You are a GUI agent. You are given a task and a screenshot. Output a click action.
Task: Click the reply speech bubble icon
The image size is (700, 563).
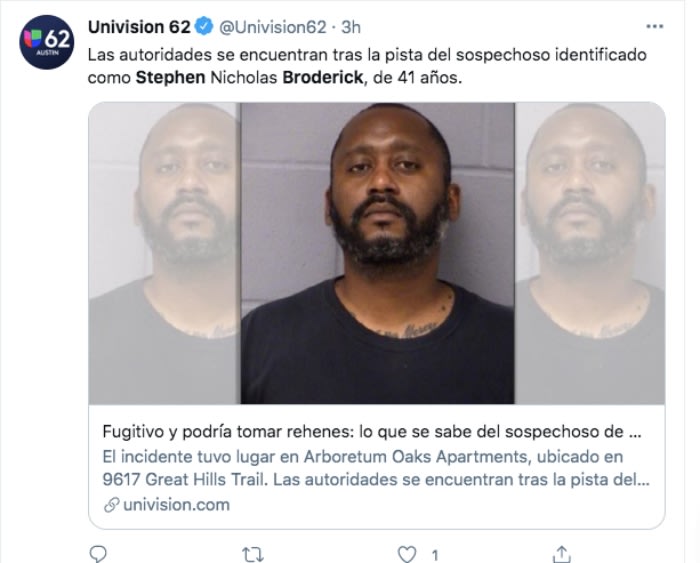(98, 554)
